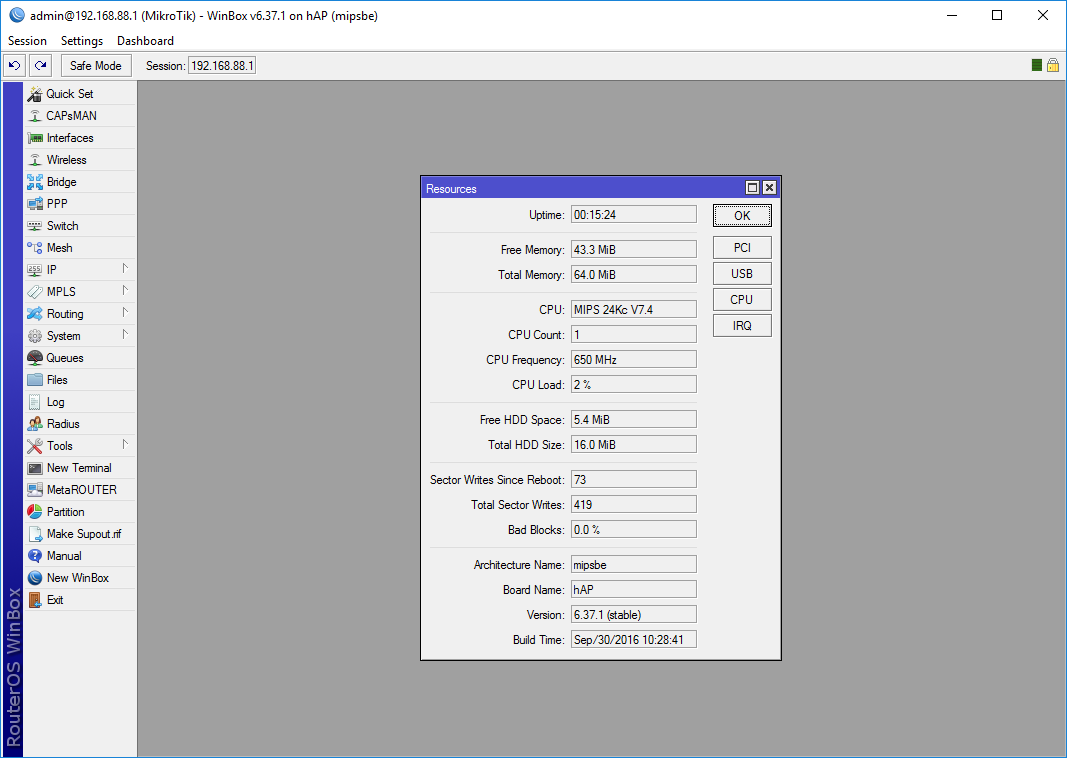Open the Partition sidebar icon

tap(35, 512)
